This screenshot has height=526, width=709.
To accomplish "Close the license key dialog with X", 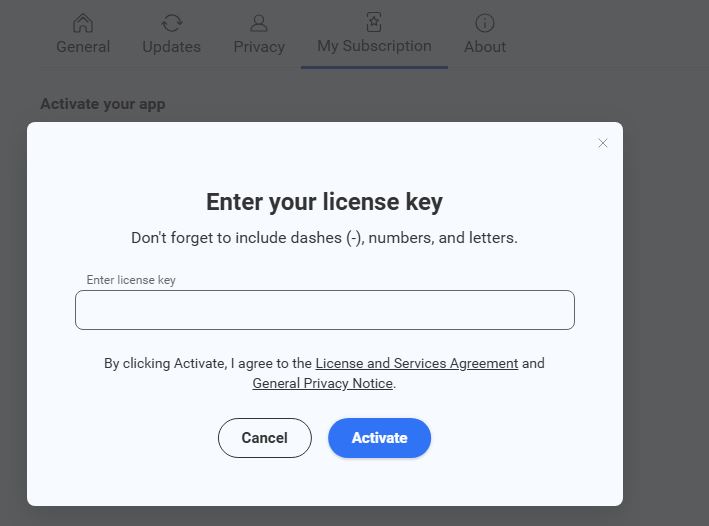I will (x=603, y=143).
